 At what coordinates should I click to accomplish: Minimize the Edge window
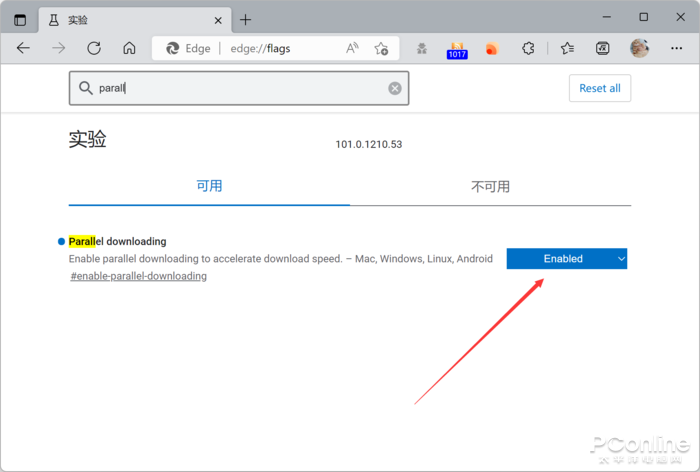(x=607, y=17)
